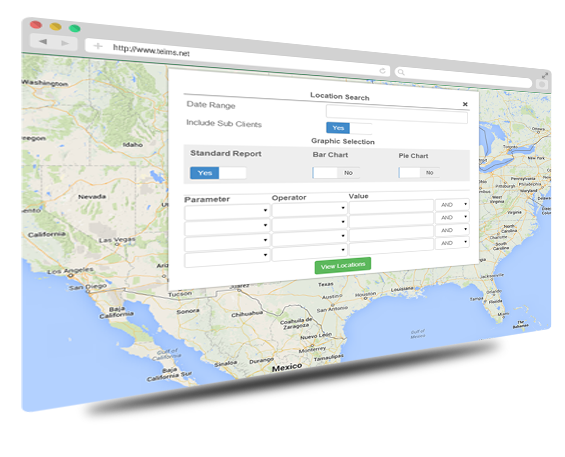Open the first Operator dropdown
565x457 pixels.
(x=309, y=209)
